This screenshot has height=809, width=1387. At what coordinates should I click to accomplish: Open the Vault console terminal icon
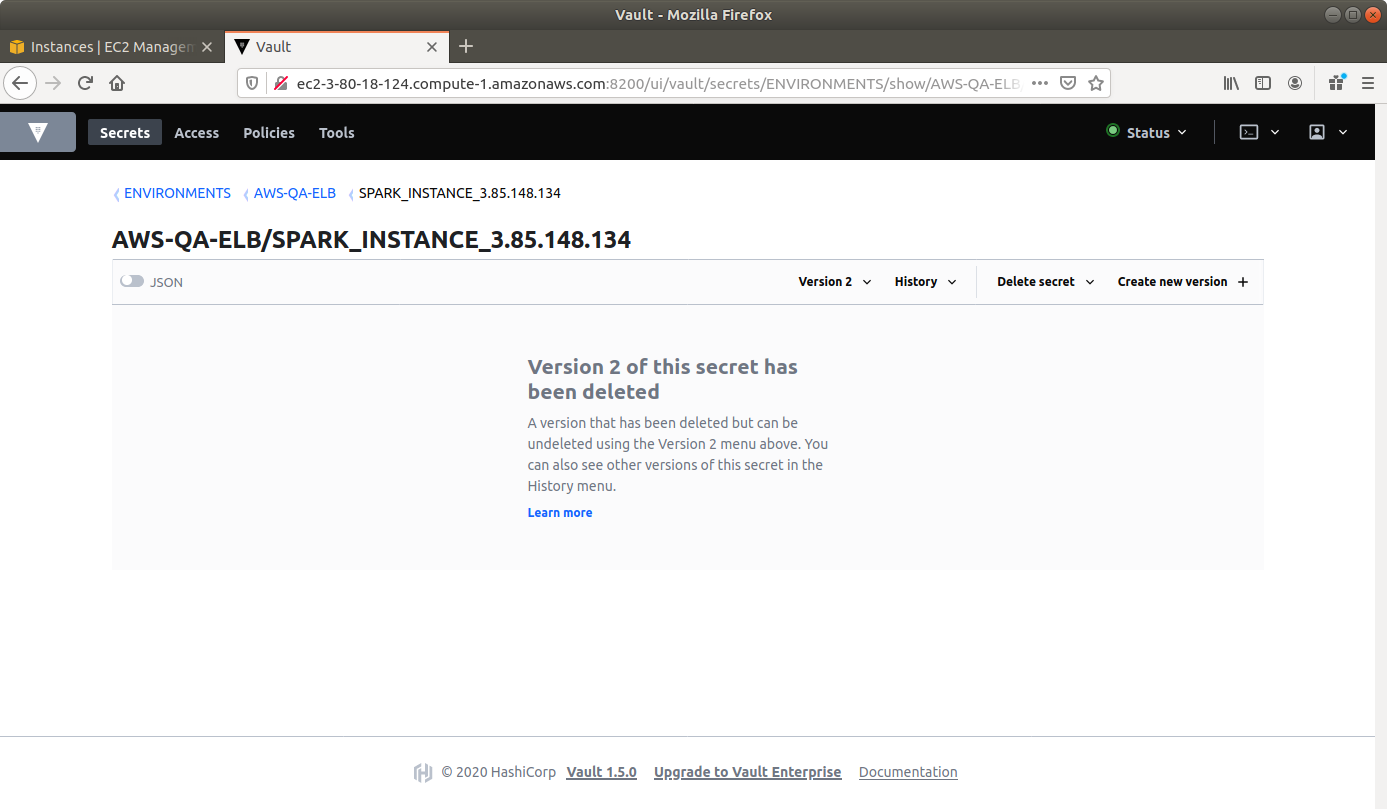coord(1249,132)
